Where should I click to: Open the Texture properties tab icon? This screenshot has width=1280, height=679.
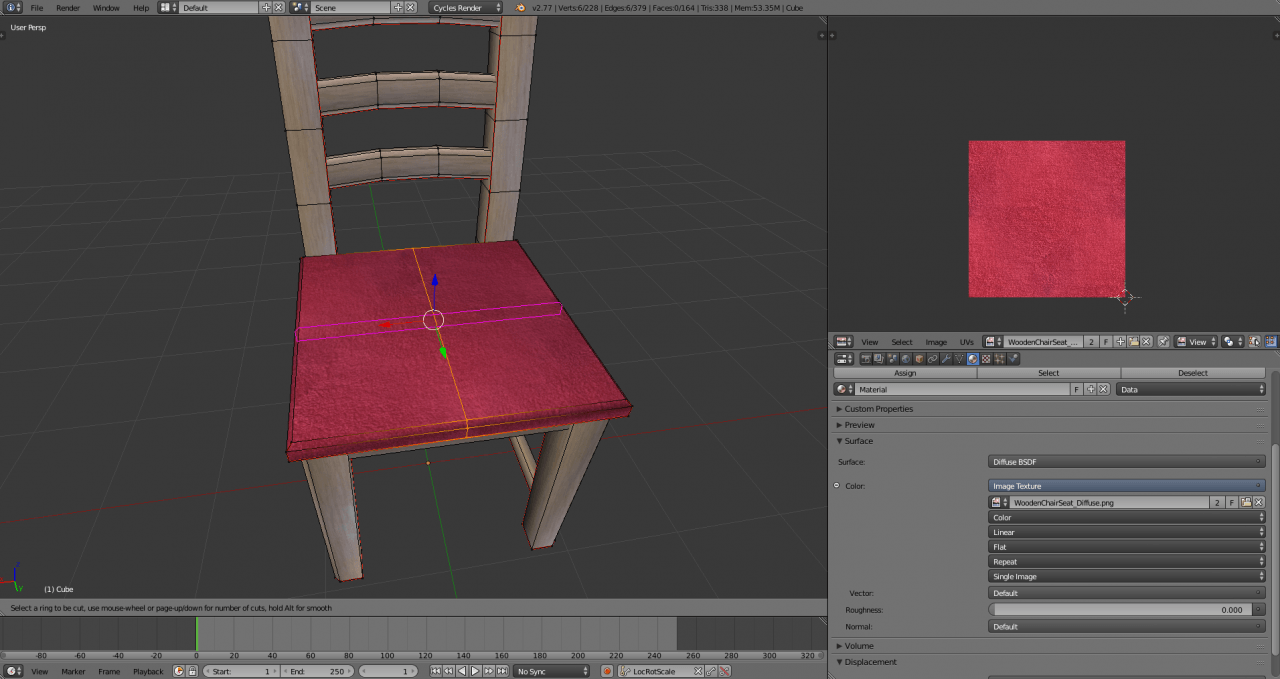click(986, 358)
